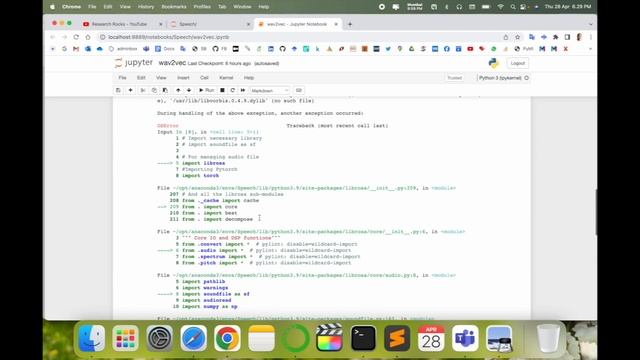Show more bookmarks overflow chevron
The height and width of the screenshot is (360, 640).
click(x=590, y=49)
